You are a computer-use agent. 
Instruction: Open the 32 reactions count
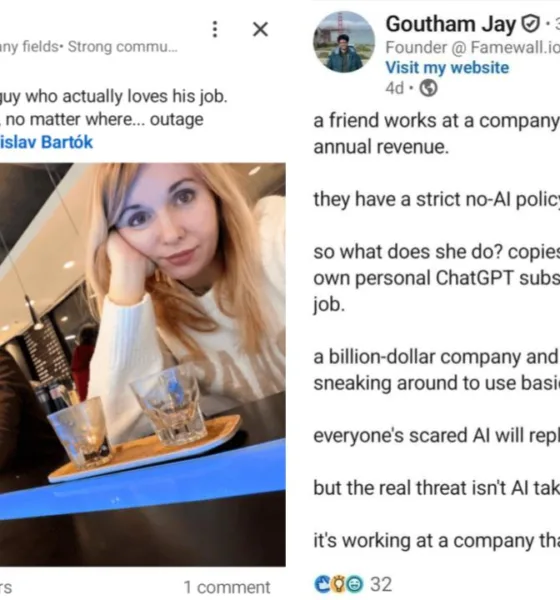click(x=381, y=584)
